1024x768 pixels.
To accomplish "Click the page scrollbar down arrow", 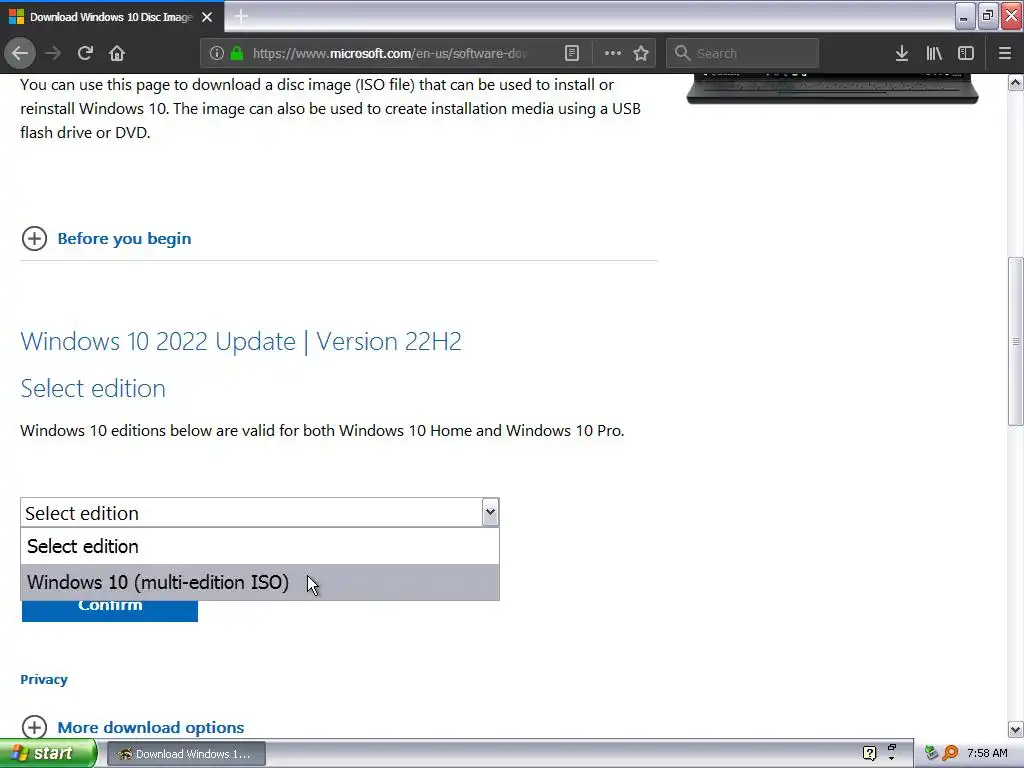I will (1016, 729).
